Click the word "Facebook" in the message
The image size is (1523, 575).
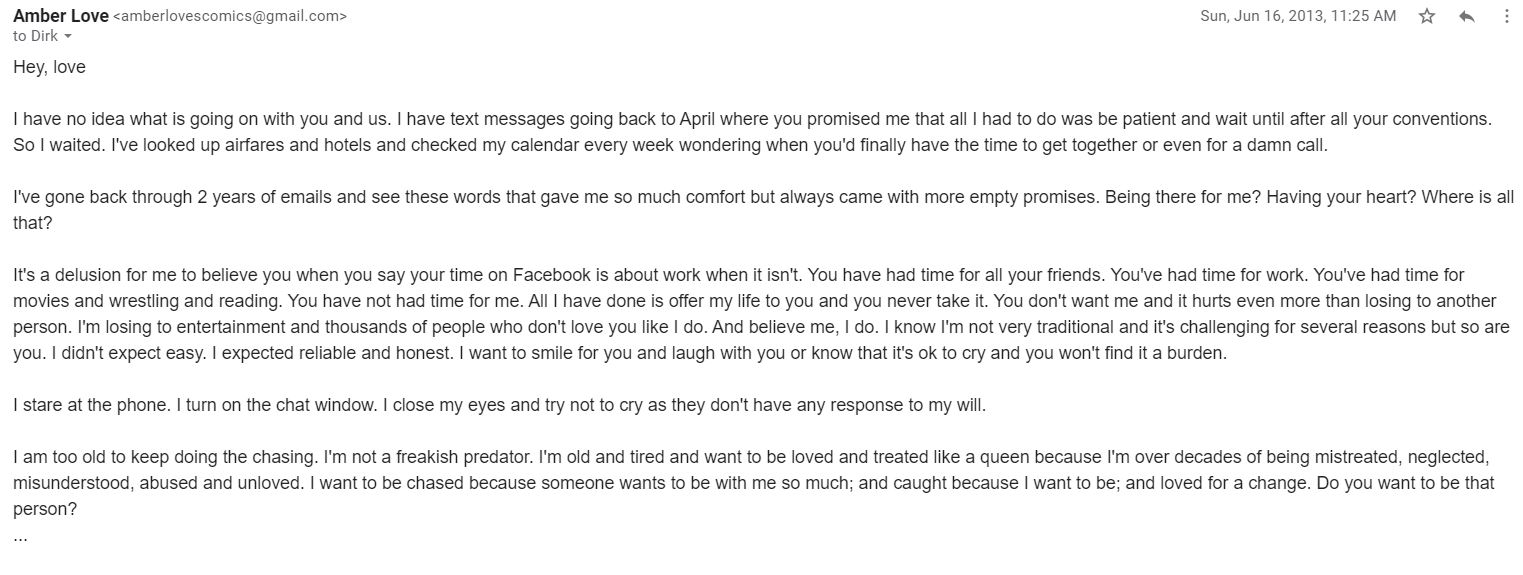548,275
